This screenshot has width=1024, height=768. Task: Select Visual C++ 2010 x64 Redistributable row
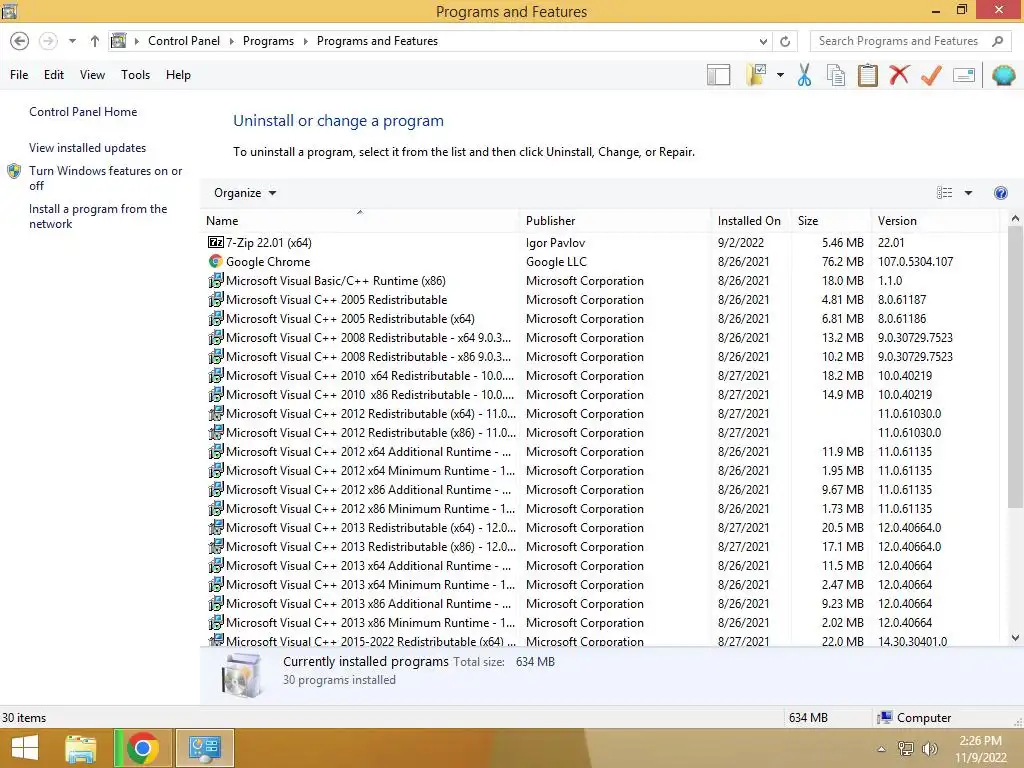point(601,376)
